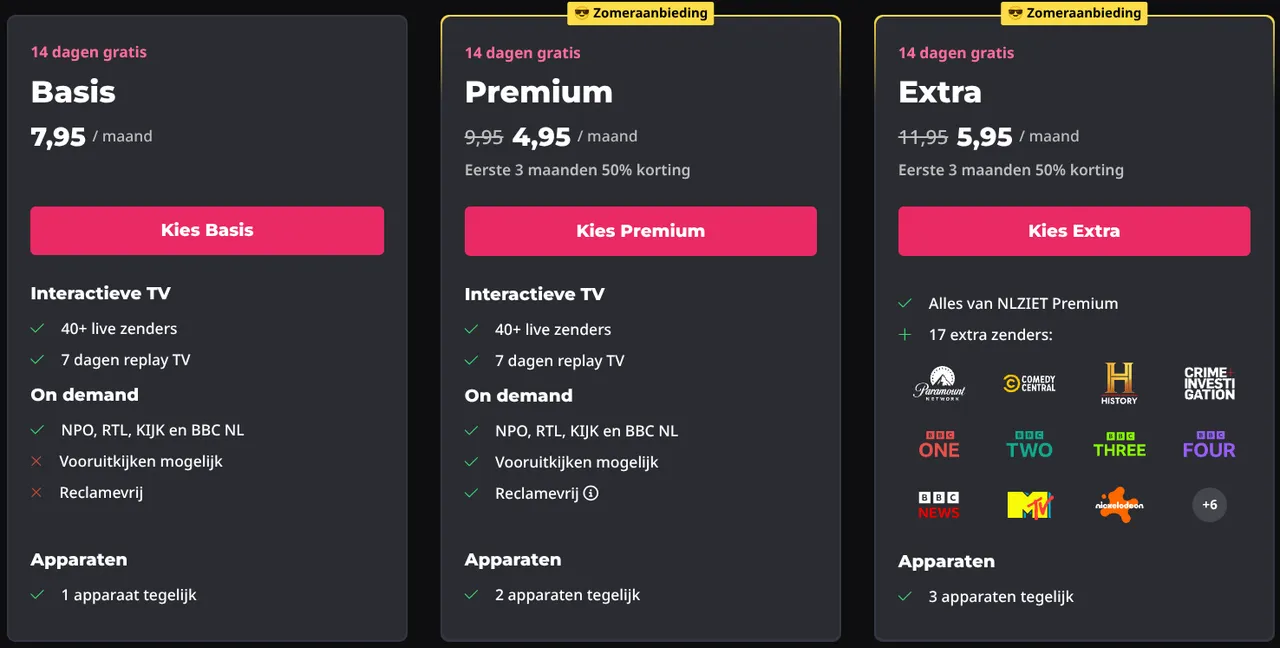Open the Reclamevrij info icon in Premium

point(591,493)
